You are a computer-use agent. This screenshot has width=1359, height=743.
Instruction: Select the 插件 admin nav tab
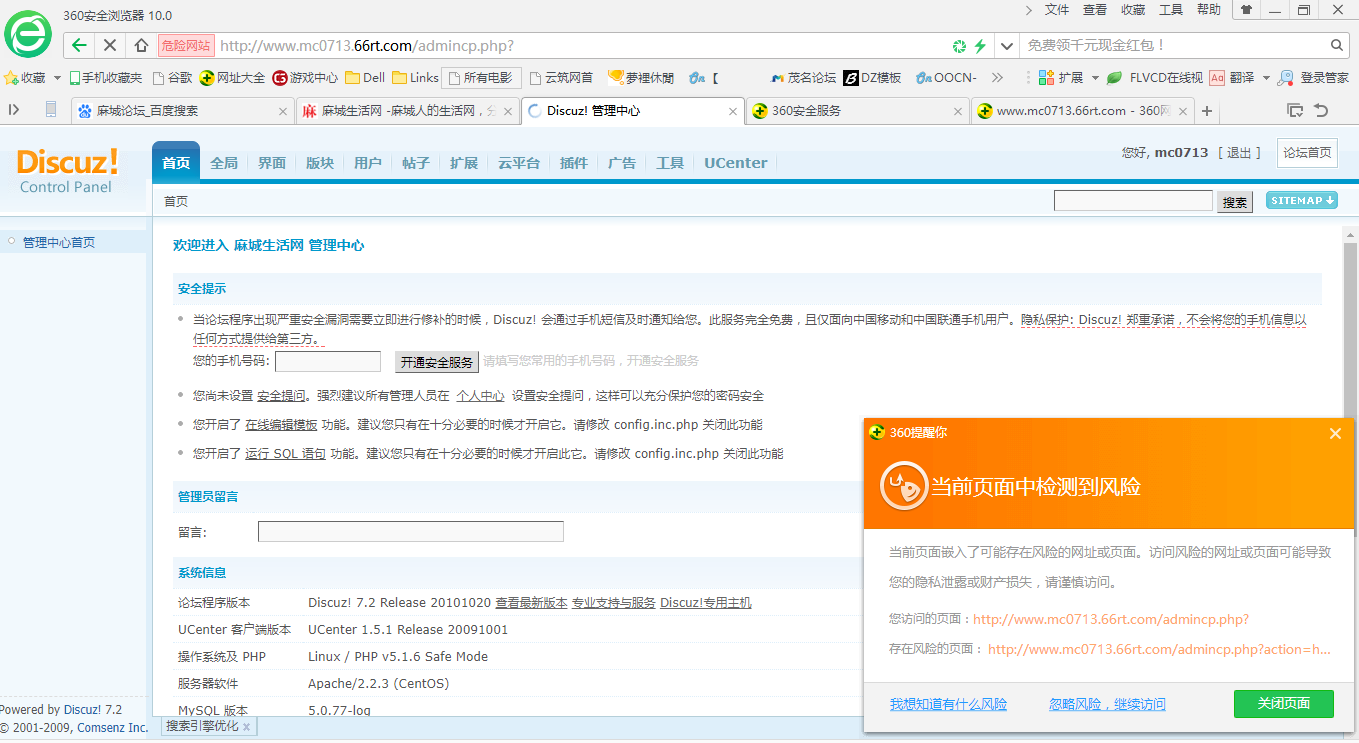click(x=574, y=163)
